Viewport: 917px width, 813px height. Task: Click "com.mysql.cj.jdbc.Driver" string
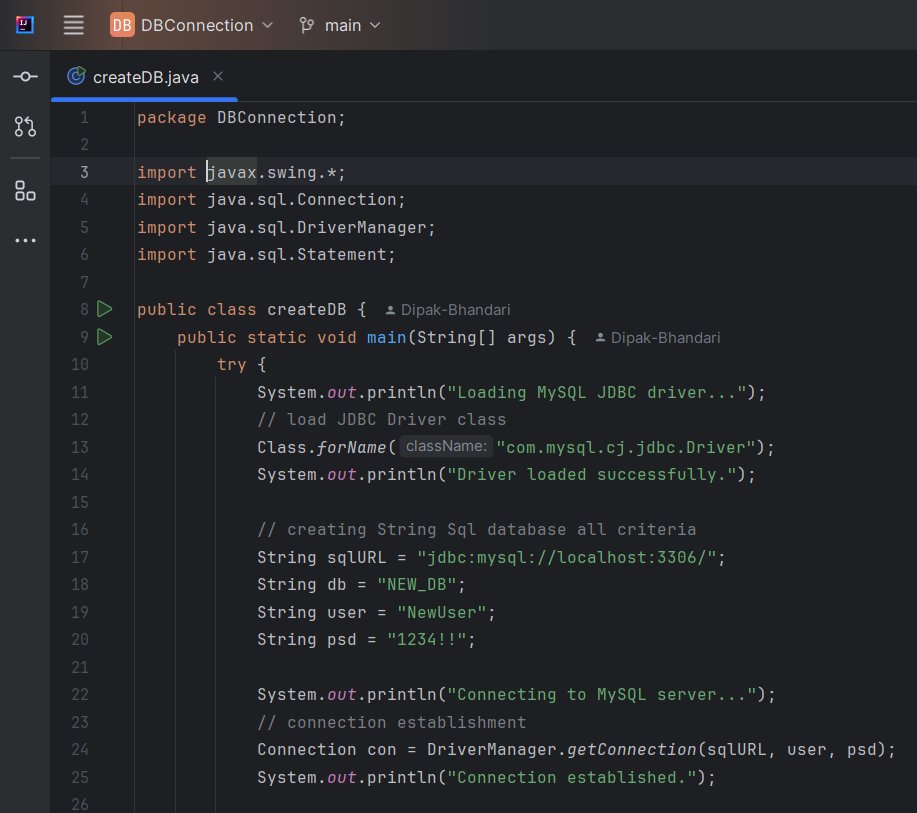click(626, 447)
